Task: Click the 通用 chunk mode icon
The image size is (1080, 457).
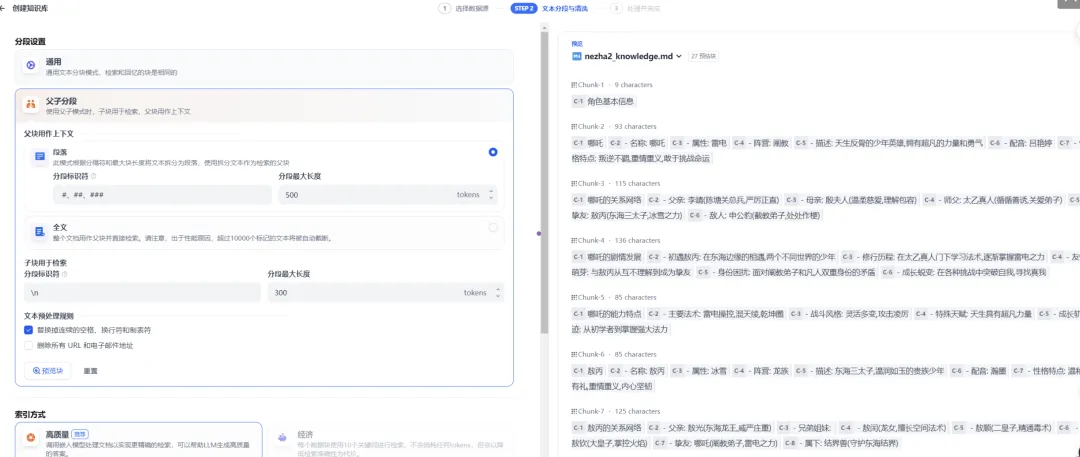Action: tap(31, 66)
